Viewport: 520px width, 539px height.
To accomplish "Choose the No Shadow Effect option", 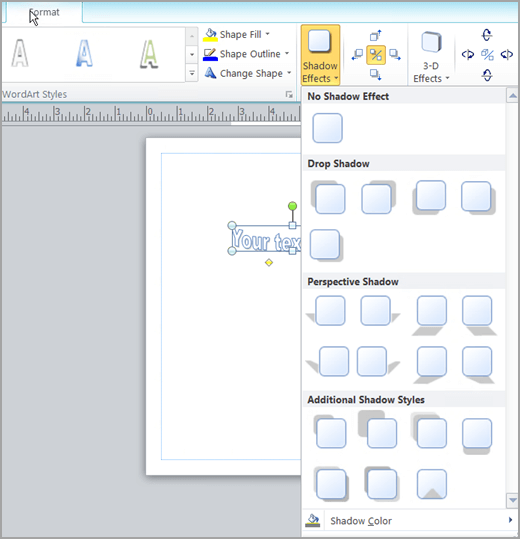I will 327,128.
